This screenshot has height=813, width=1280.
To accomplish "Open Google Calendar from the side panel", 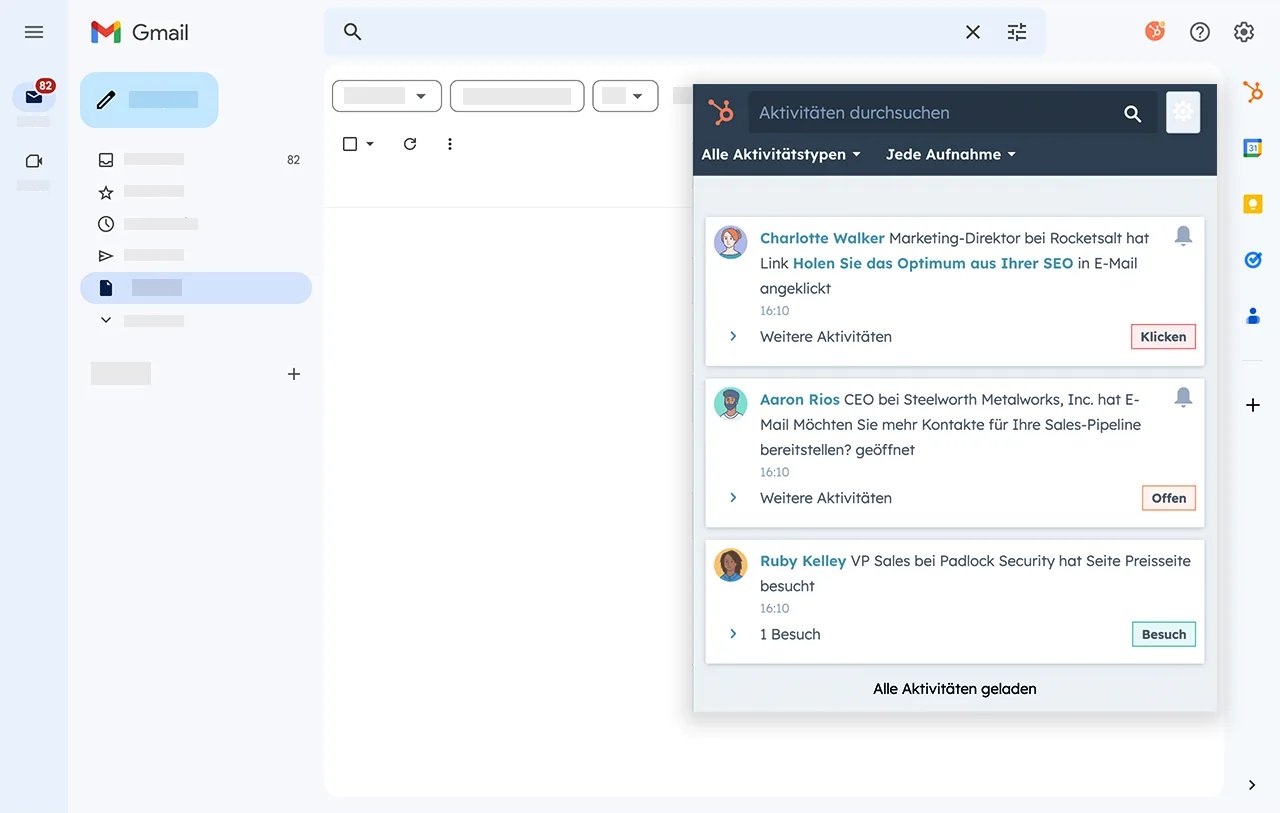I will pos(1252,147).
